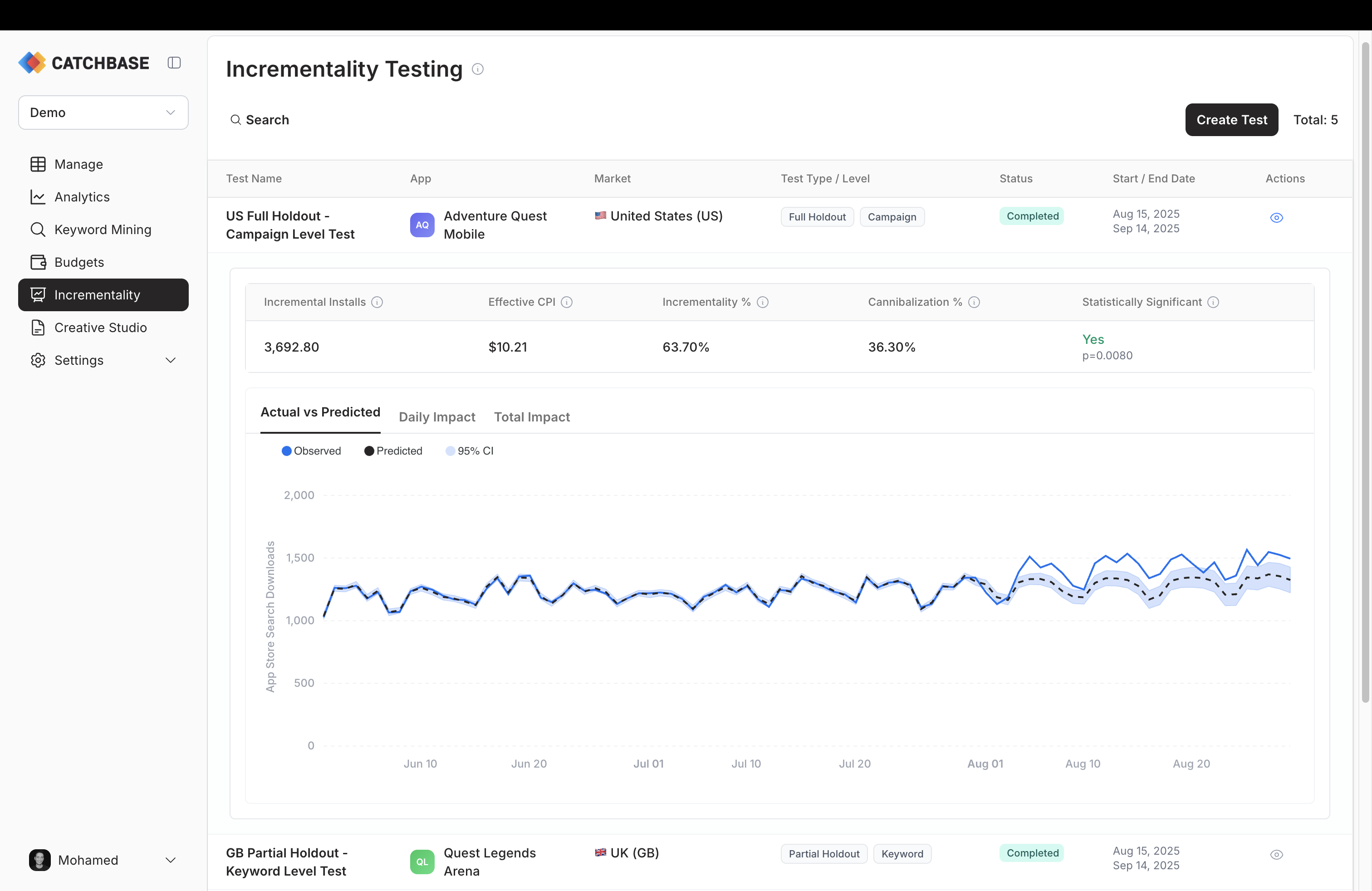Open the Total Impact tab
Image resolution: width=1372 pixels, height=891 pixels.
(531, 416)
